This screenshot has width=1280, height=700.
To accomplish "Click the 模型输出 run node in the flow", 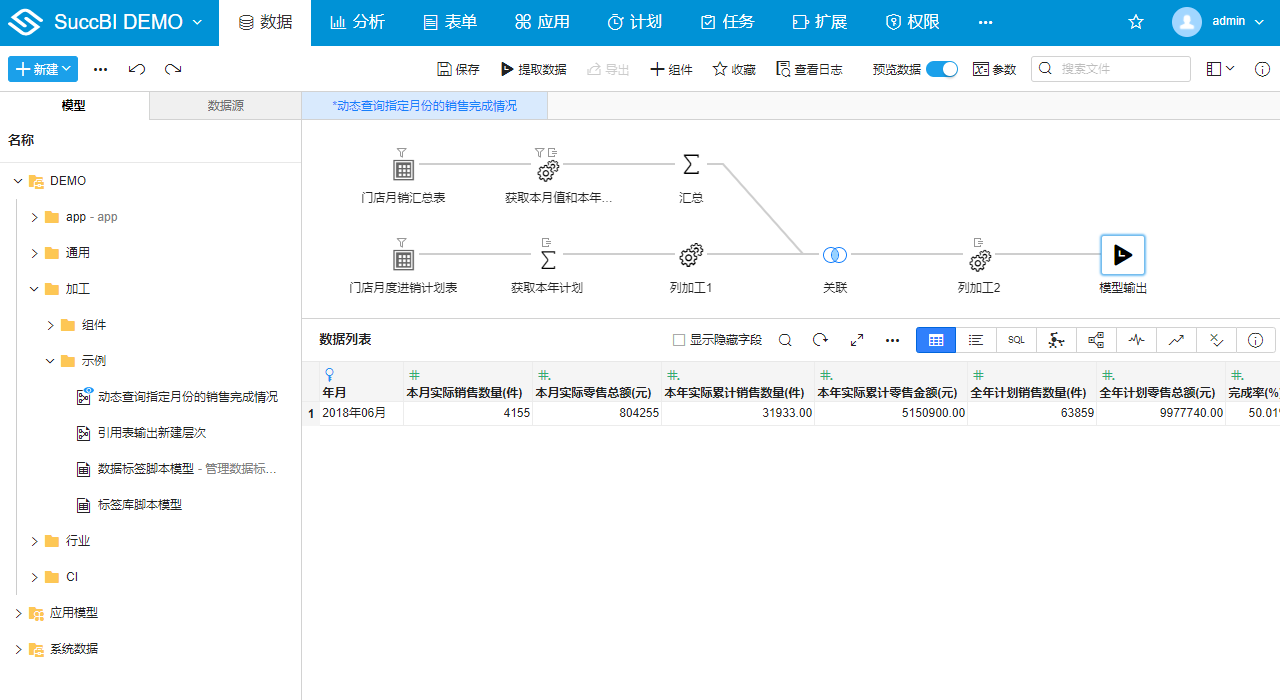I will [x=1122, y=254].
